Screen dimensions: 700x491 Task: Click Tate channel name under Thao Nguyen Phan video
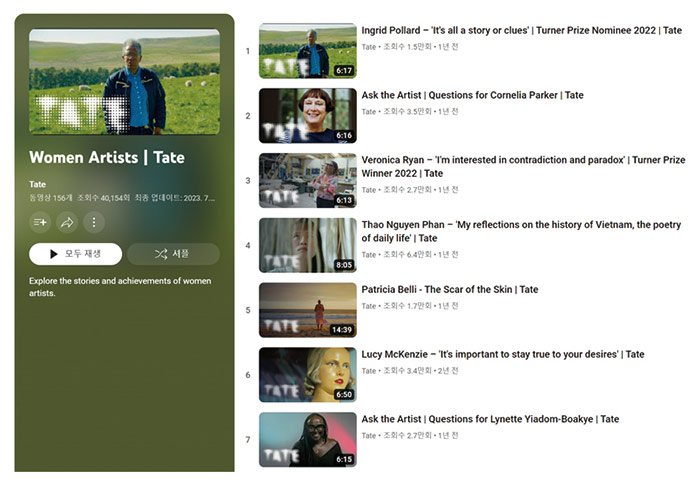point(369,254)
